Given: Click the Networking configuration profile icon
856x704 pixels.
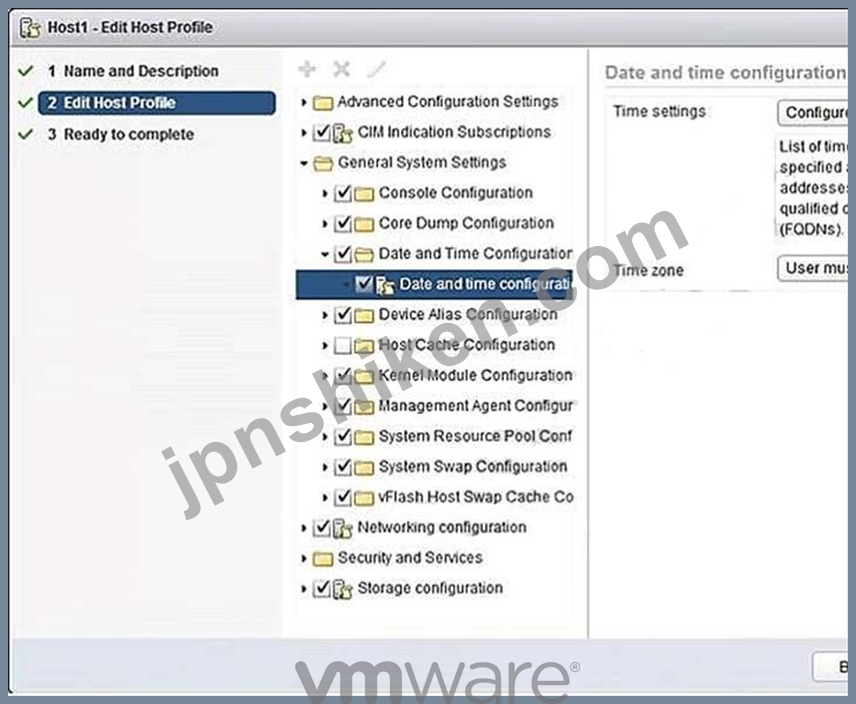Looking at the screenshot, I should pos(342,528).
